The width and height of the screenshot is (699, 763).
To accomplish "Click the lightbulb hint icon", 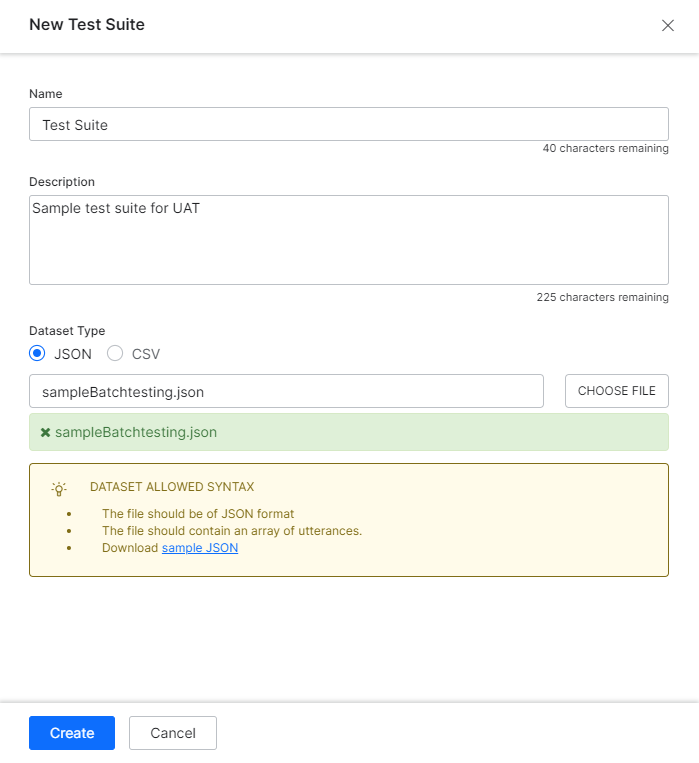I will coord(59,489).
